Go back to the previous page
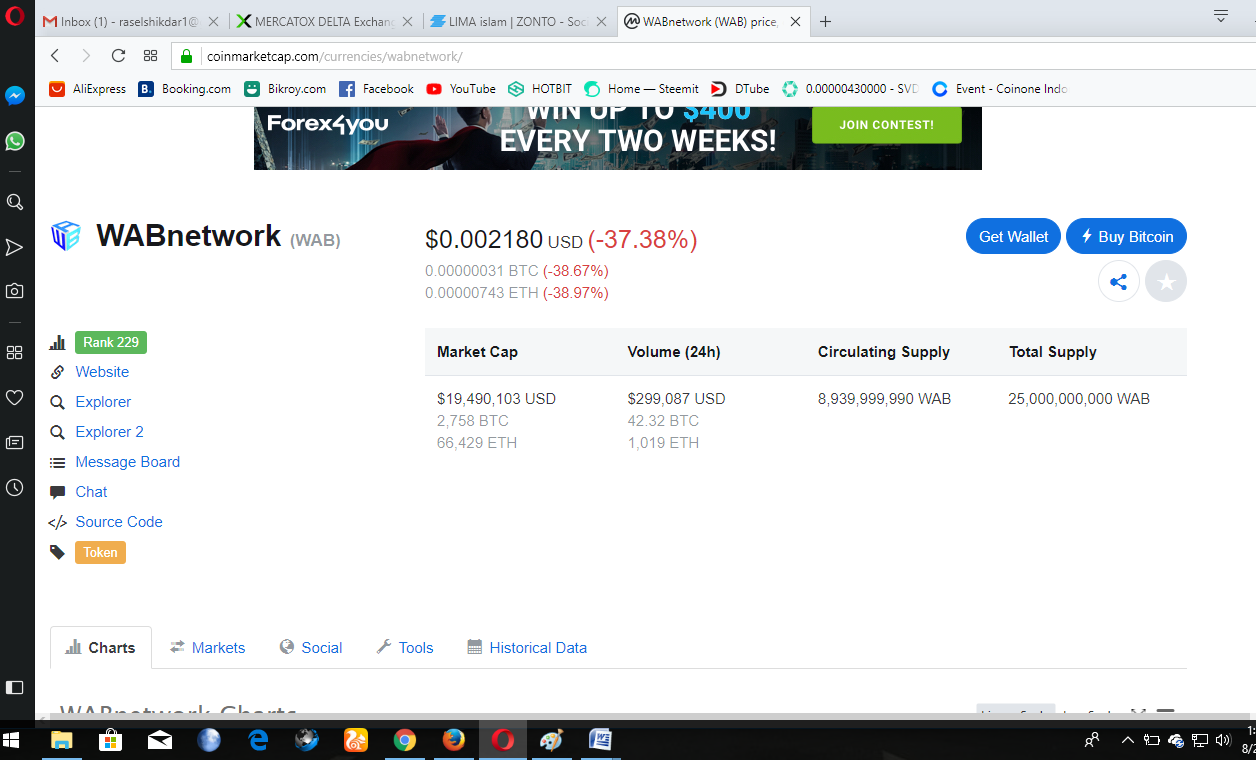Image resolution: width=1256 pixels, height=770 pixels. tap(55, 56)
